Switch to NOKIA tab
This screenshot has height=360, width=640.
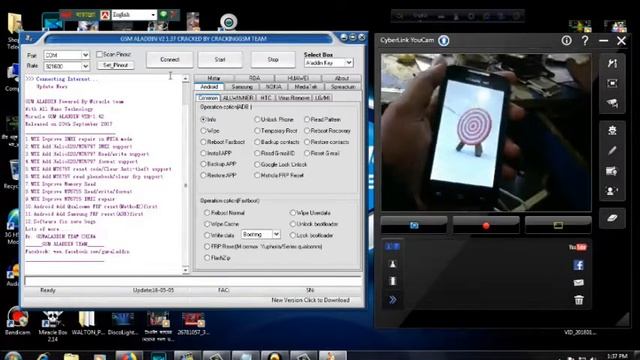pos(273,87)
